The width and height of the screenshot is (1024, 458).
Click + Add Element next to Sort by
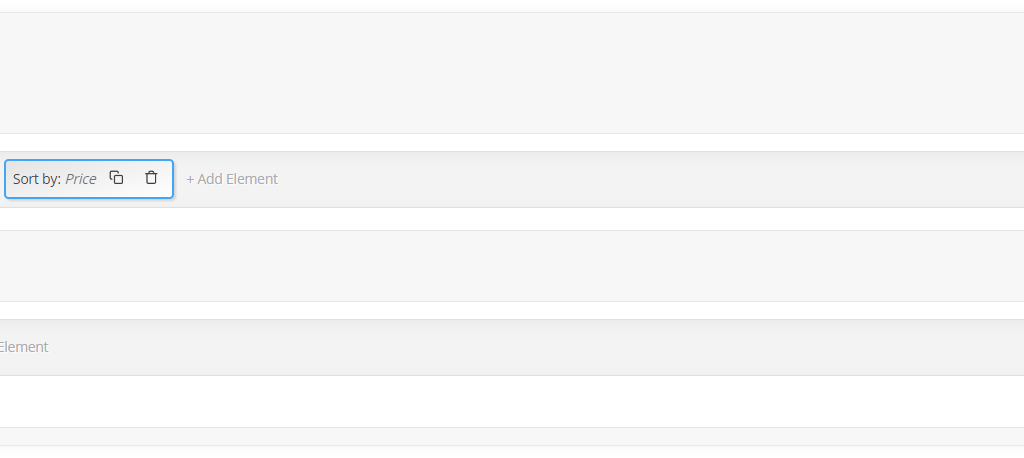tap(232, 179)
